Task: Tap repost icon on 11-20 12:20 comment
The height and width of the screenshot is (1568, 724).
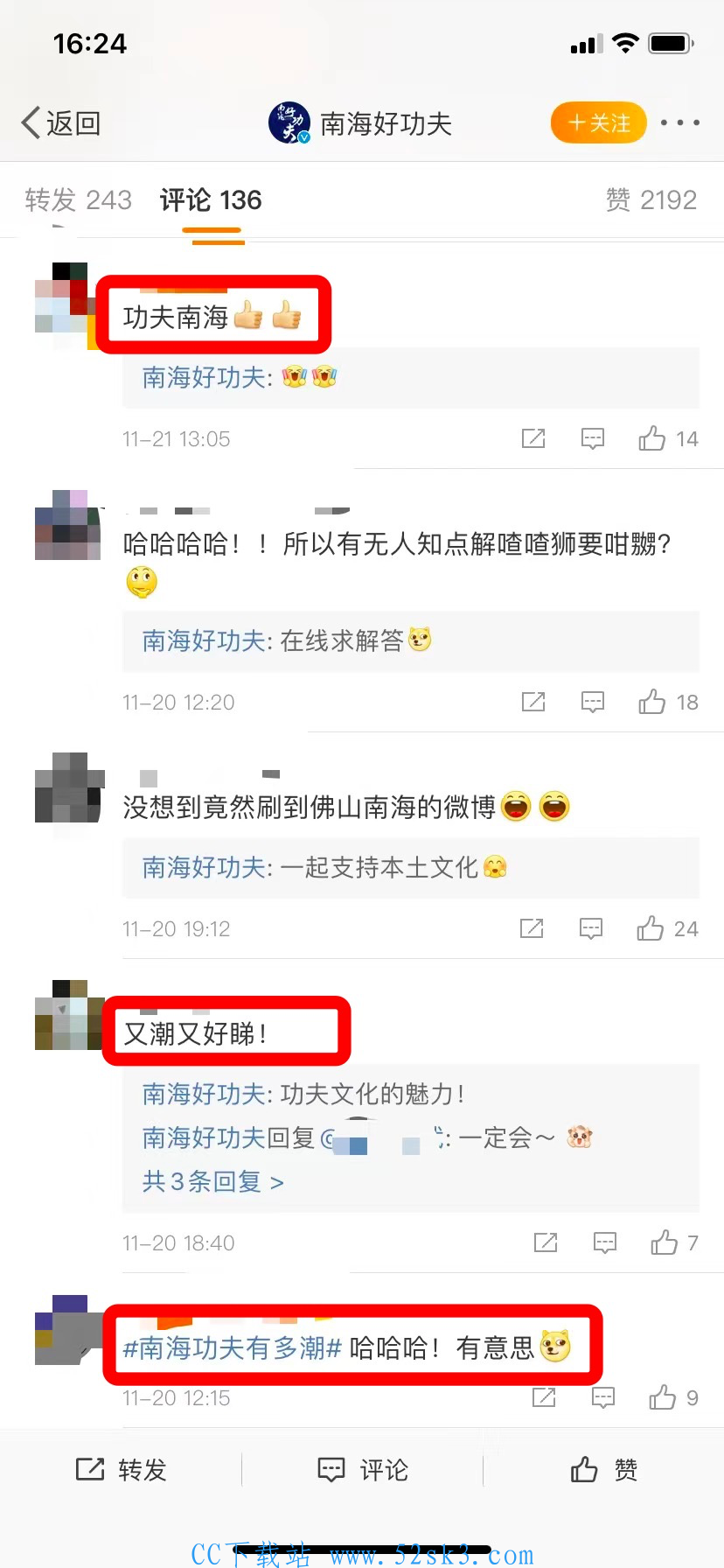Action: (x=533, y=702)
